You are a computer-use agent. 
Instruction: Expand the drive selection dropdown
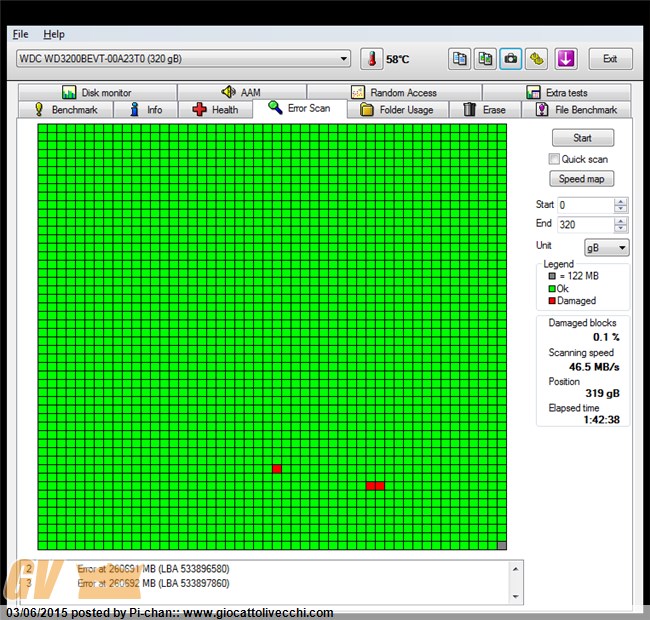point(344,59)
